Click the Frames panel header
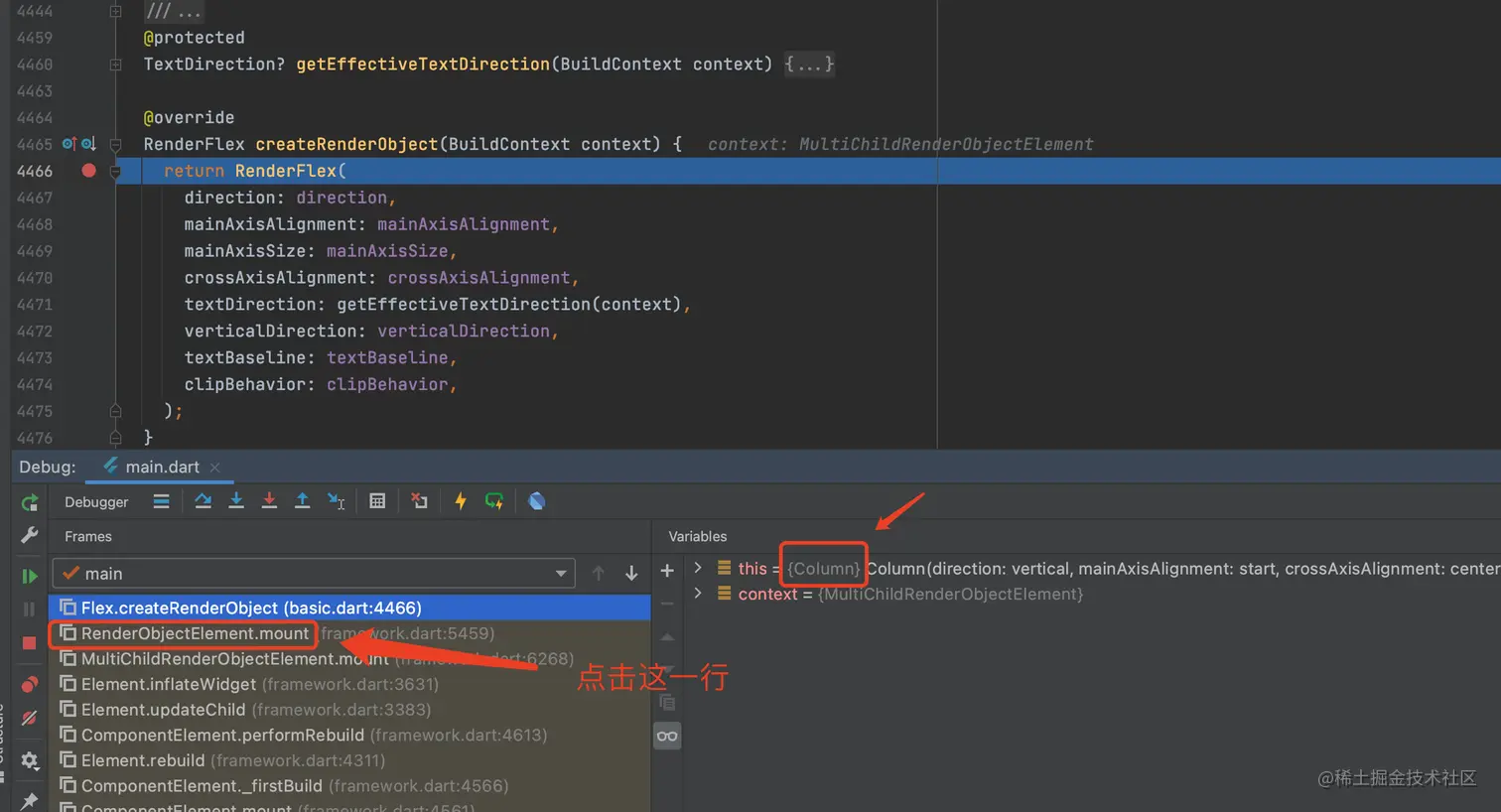This screenshot has width=1501, height=812. click(88, 536)
